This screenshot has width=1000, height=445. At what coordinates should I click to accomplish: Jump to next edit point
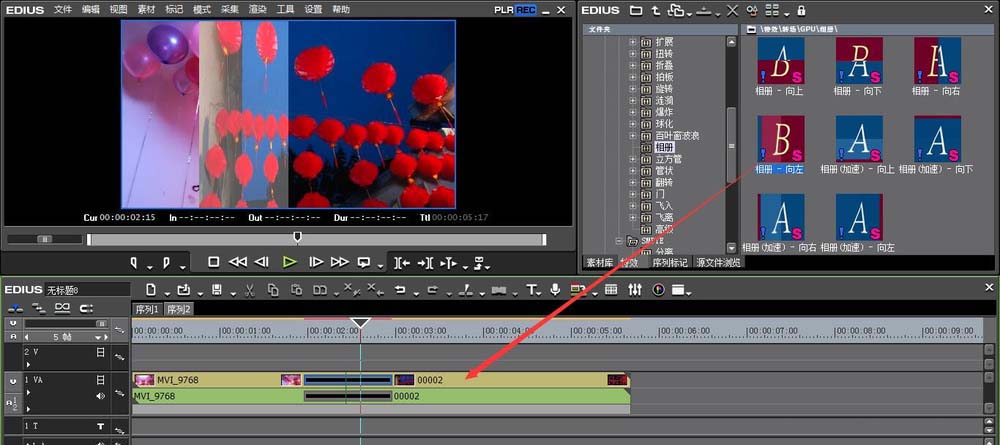[425, 262]
